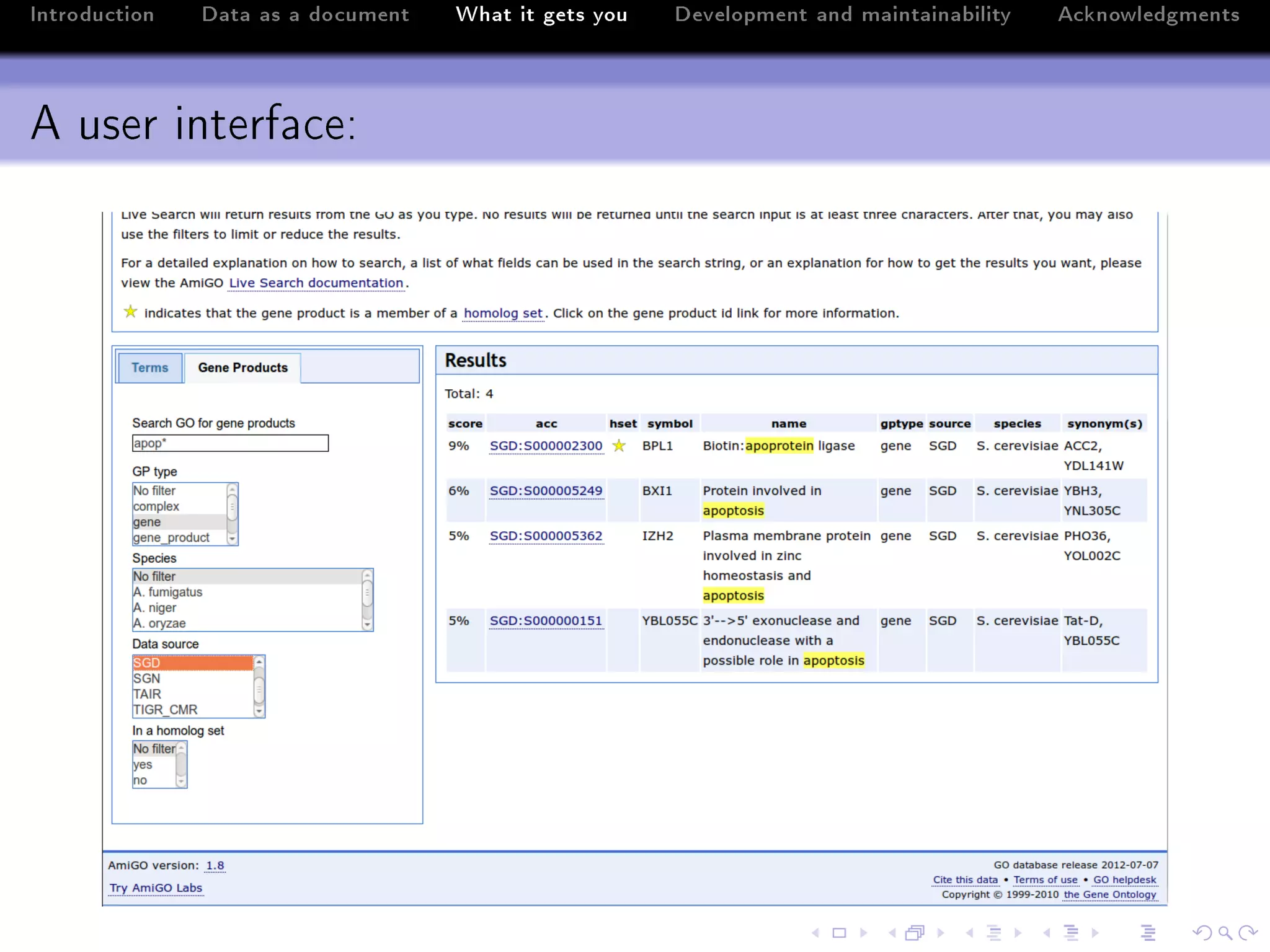This screenshot has height=952, width=1270.
Task: Open the homolog set link
Action: (504, 313)
